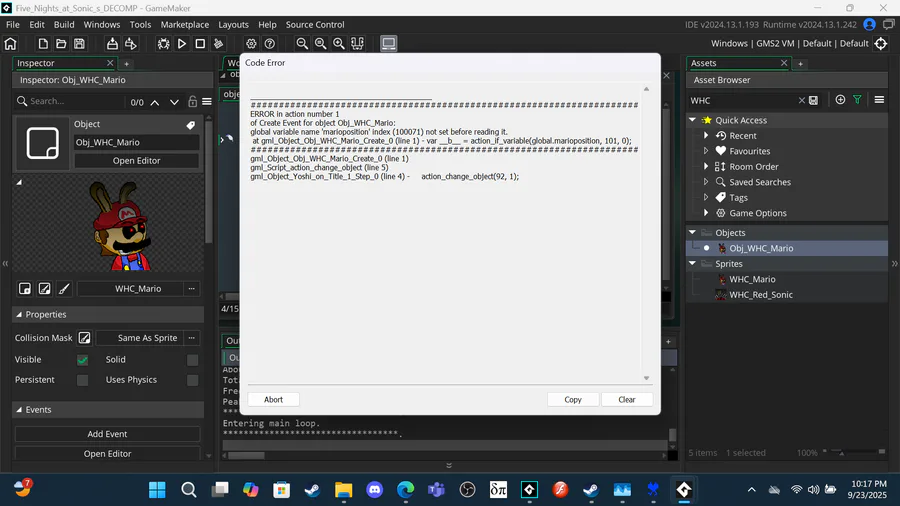Create a new project icon
The width and height of the screenshot is (900, 506).
point(43,44)
